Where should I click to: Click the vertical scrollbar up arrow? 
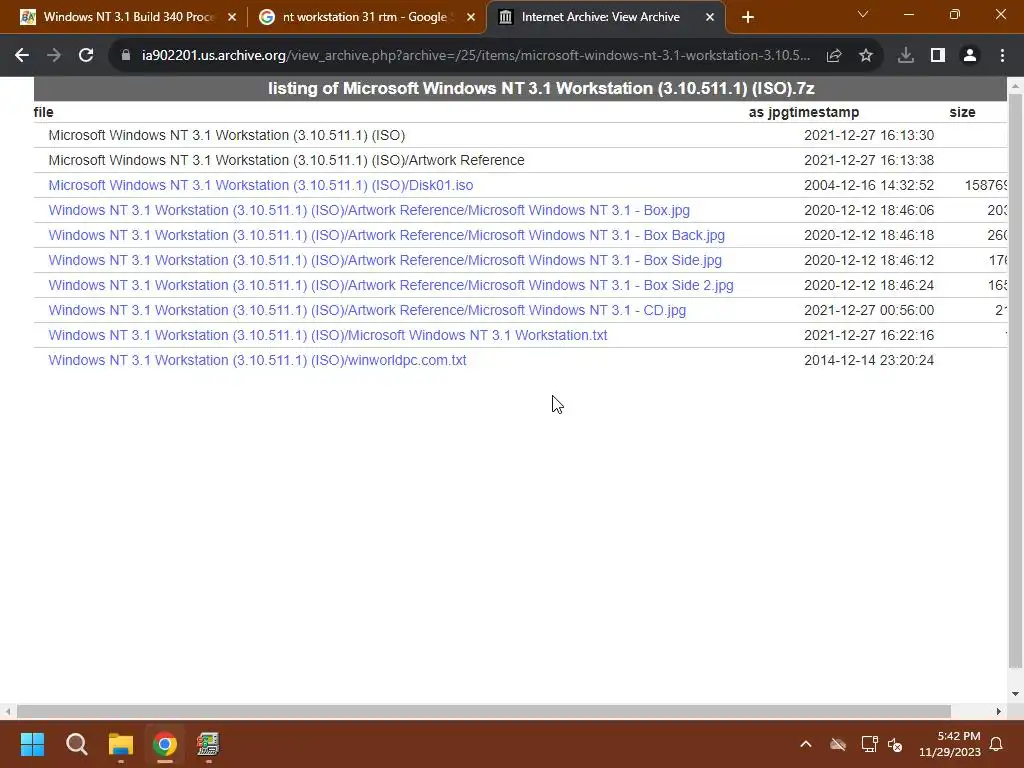click(1015, 85)
